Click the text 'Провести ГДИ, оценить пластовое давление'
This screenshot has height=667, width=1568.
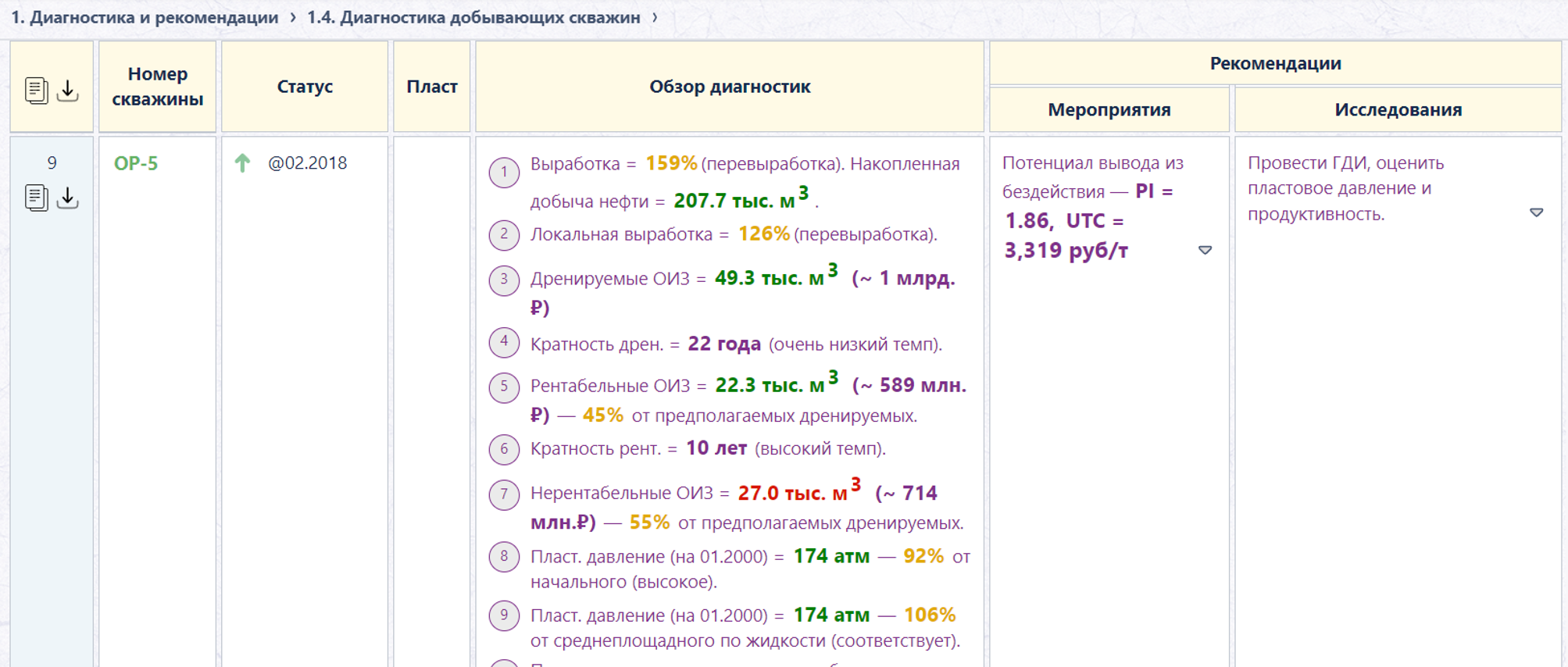pos(1345,176)
